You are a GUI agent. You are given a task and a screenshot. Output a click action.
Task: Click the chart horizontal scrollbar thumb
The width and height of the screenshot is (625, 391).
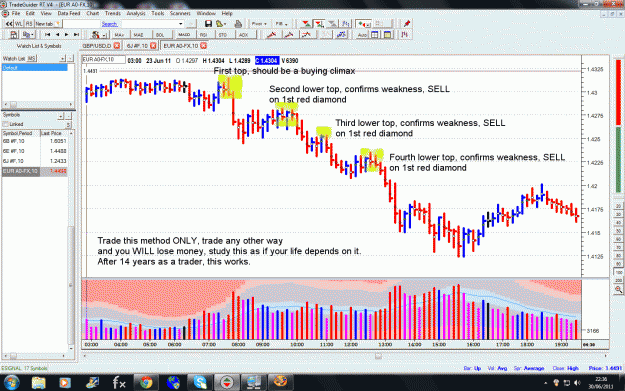[x=378, y=356]
